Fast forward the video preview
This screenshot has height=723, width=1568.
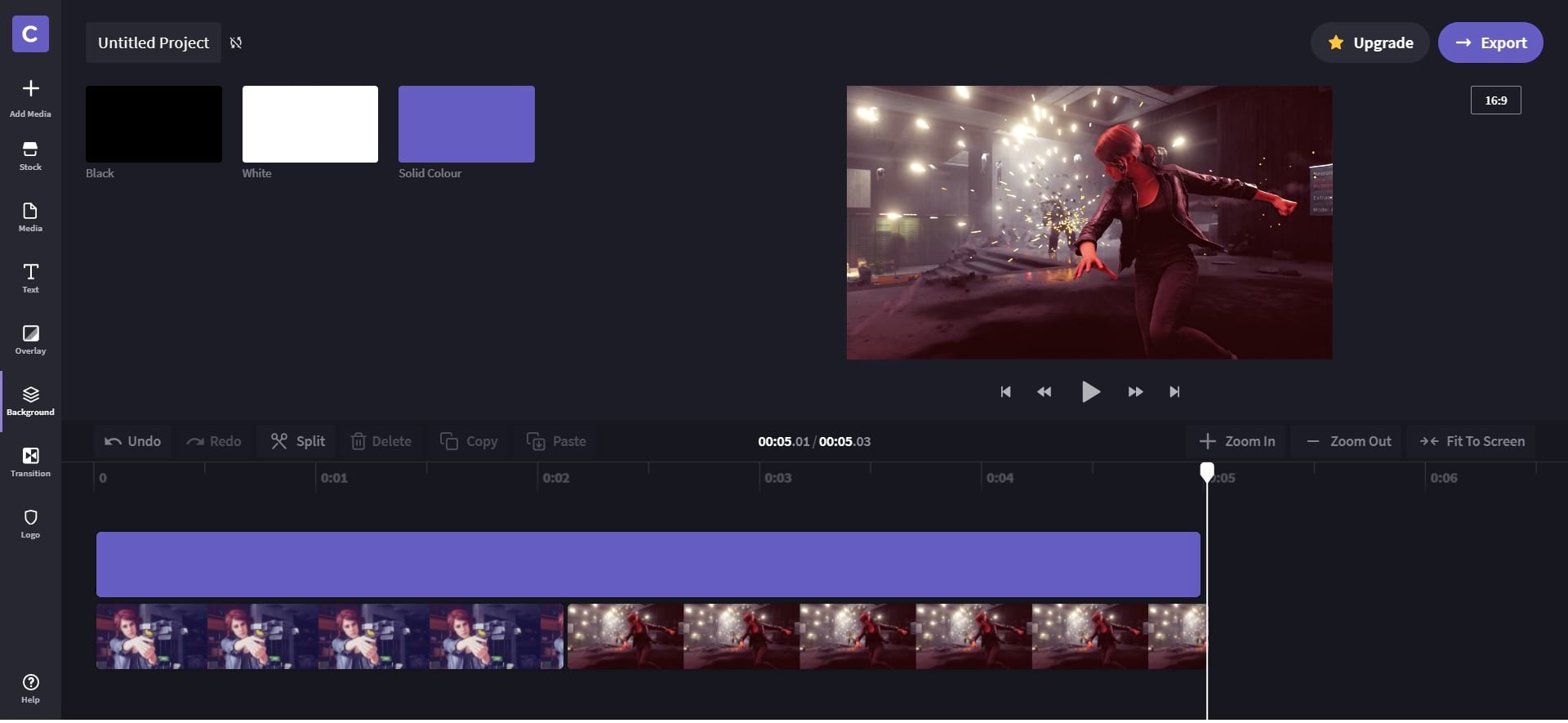[x=1135, y=392]
